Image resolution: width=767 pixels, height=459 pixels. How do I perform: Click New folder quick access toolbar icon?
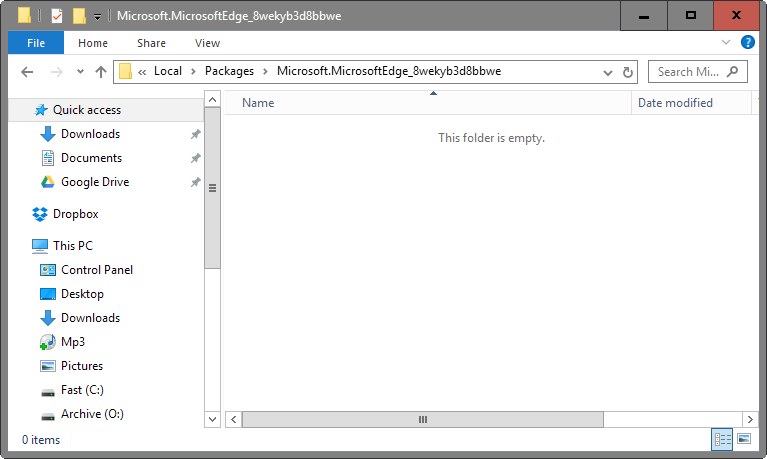click(79, 16)
